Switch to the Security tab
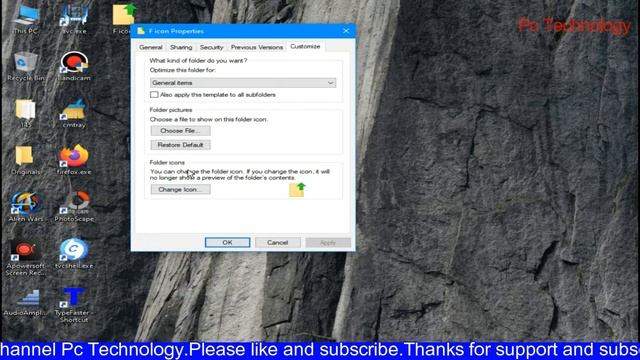Screen dimensions: 640x360 pos(211,47)
